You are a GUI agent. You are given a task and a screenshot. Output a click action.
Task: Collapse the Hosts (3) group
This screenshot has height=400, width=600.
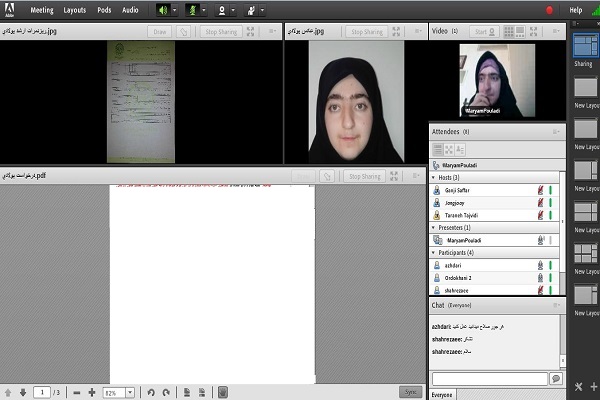click(x=434, y=178)
